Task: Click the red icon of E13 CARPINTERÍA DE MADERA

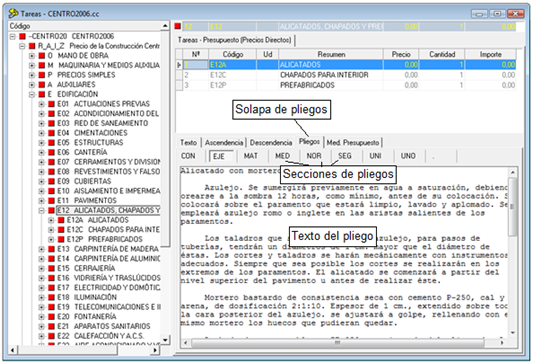Action: pyautogui.click(x=51, y=249)
